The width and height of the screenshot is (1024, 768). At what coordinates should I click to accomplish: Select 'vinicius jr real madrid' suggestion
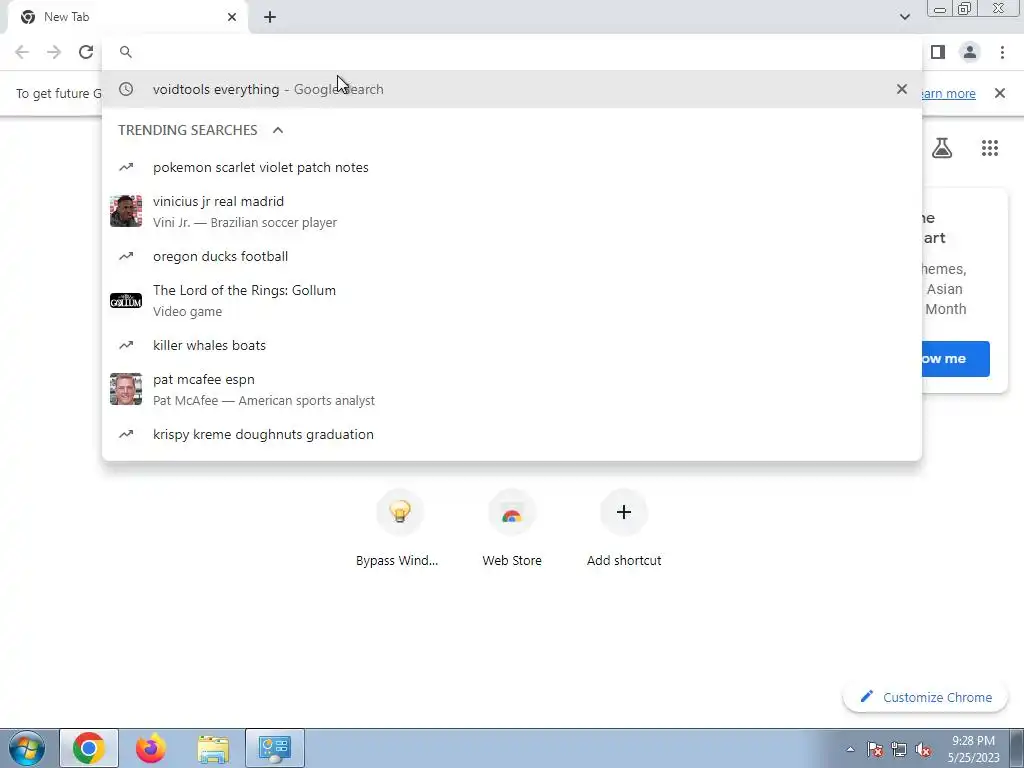(x=512, y=212)
